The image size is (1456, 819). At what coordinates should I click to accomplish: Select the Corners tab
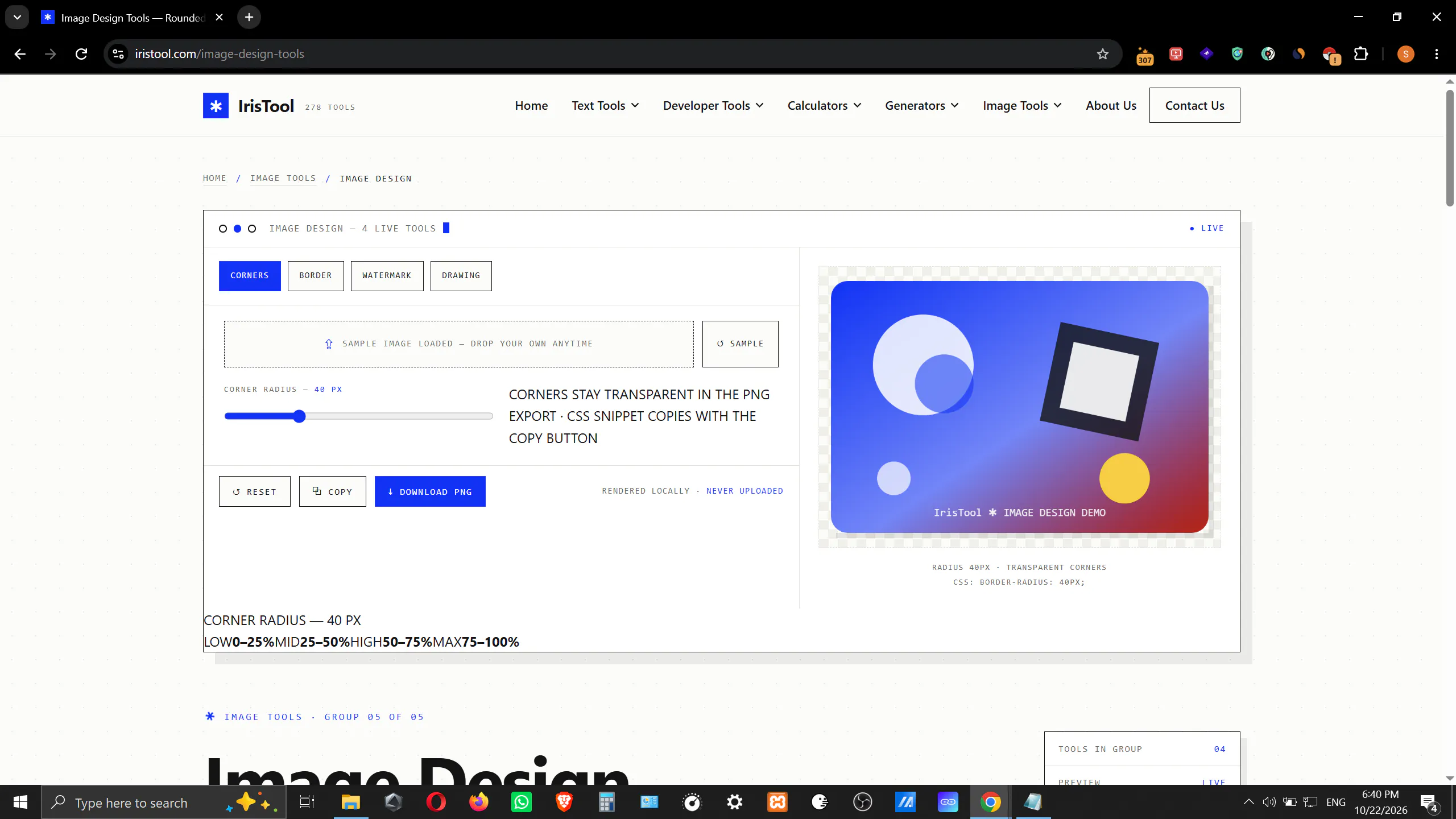pyautogui.click(x=250, y=276)
